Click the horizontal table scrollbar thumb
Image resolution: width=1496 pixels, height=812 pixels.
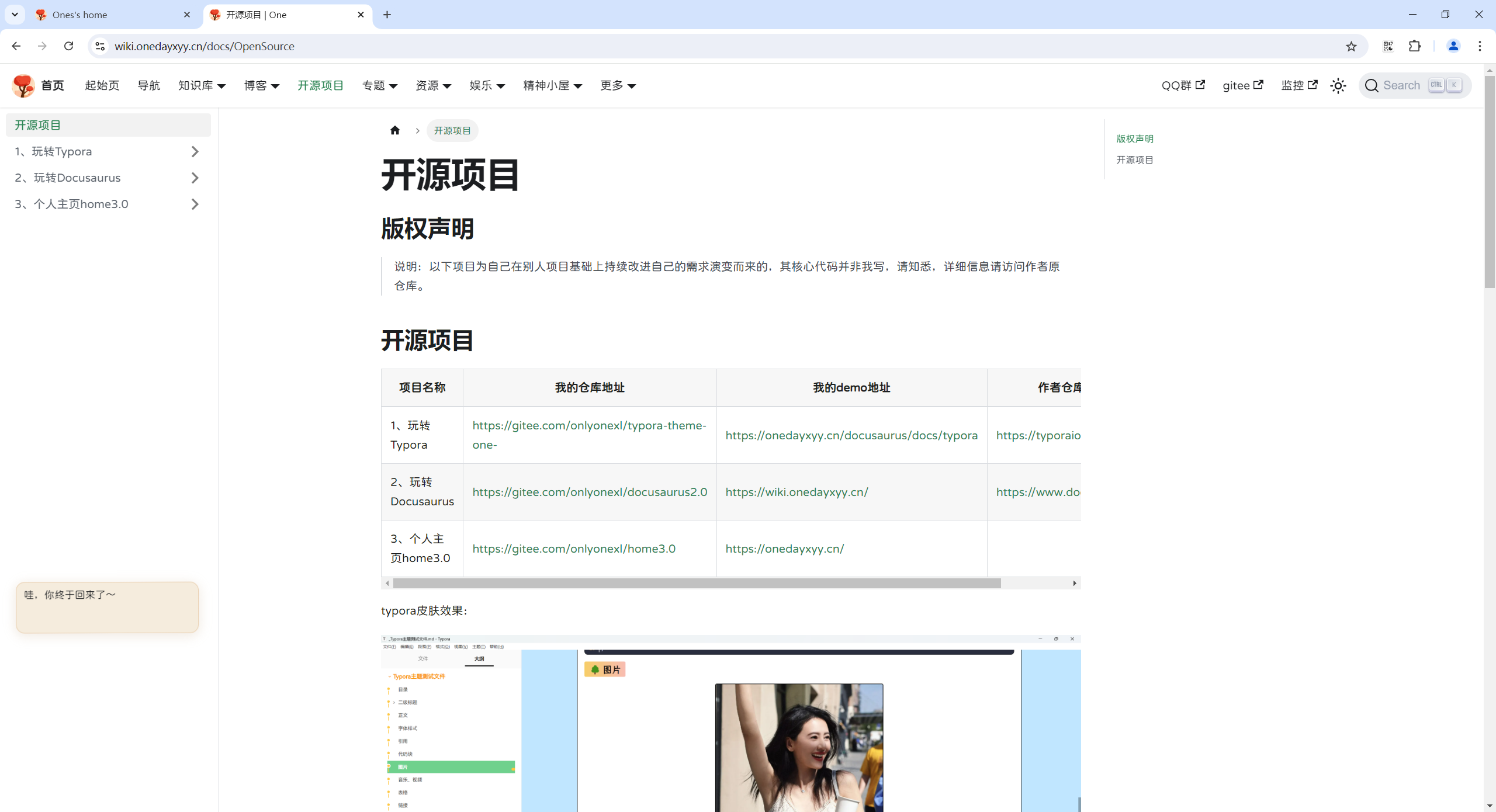pos(697,583)
